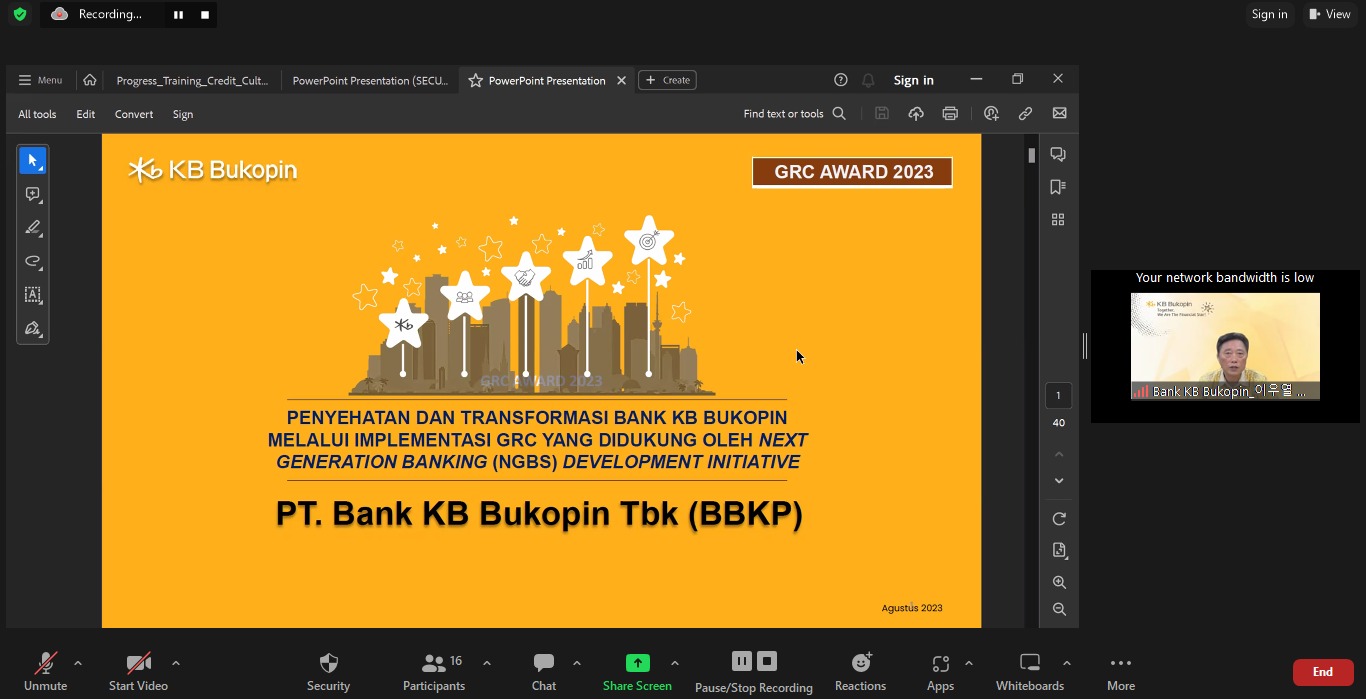Open the comments panel icon
1366x699 pixels.
(1058, 154)
